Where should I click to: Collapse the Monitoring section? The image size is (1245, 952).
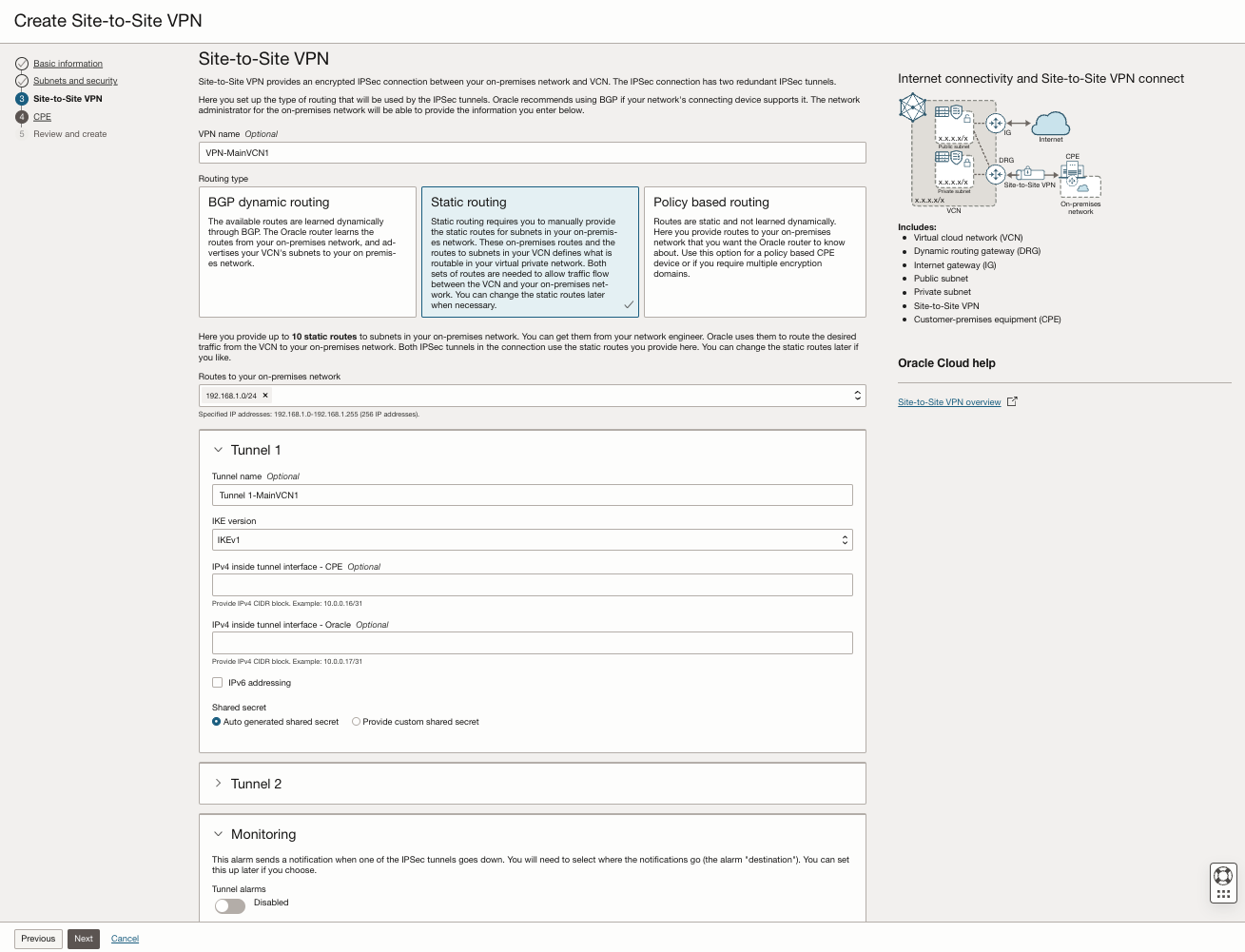tap(219, 833)
